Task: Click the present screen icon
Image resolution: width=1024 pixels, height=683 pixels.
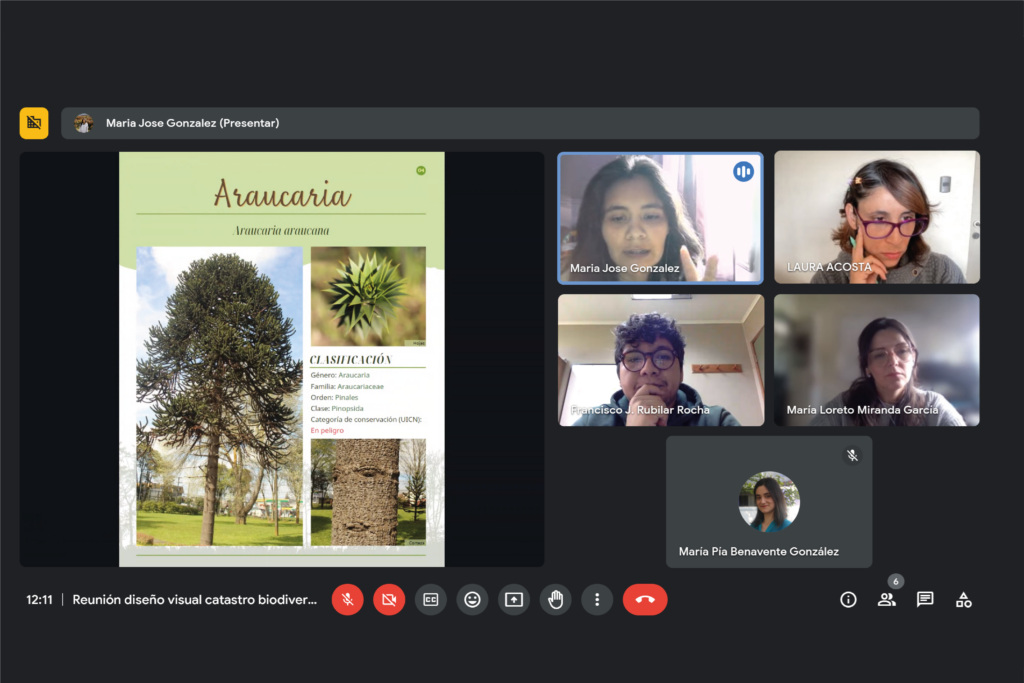Action: tap(514, 600)
